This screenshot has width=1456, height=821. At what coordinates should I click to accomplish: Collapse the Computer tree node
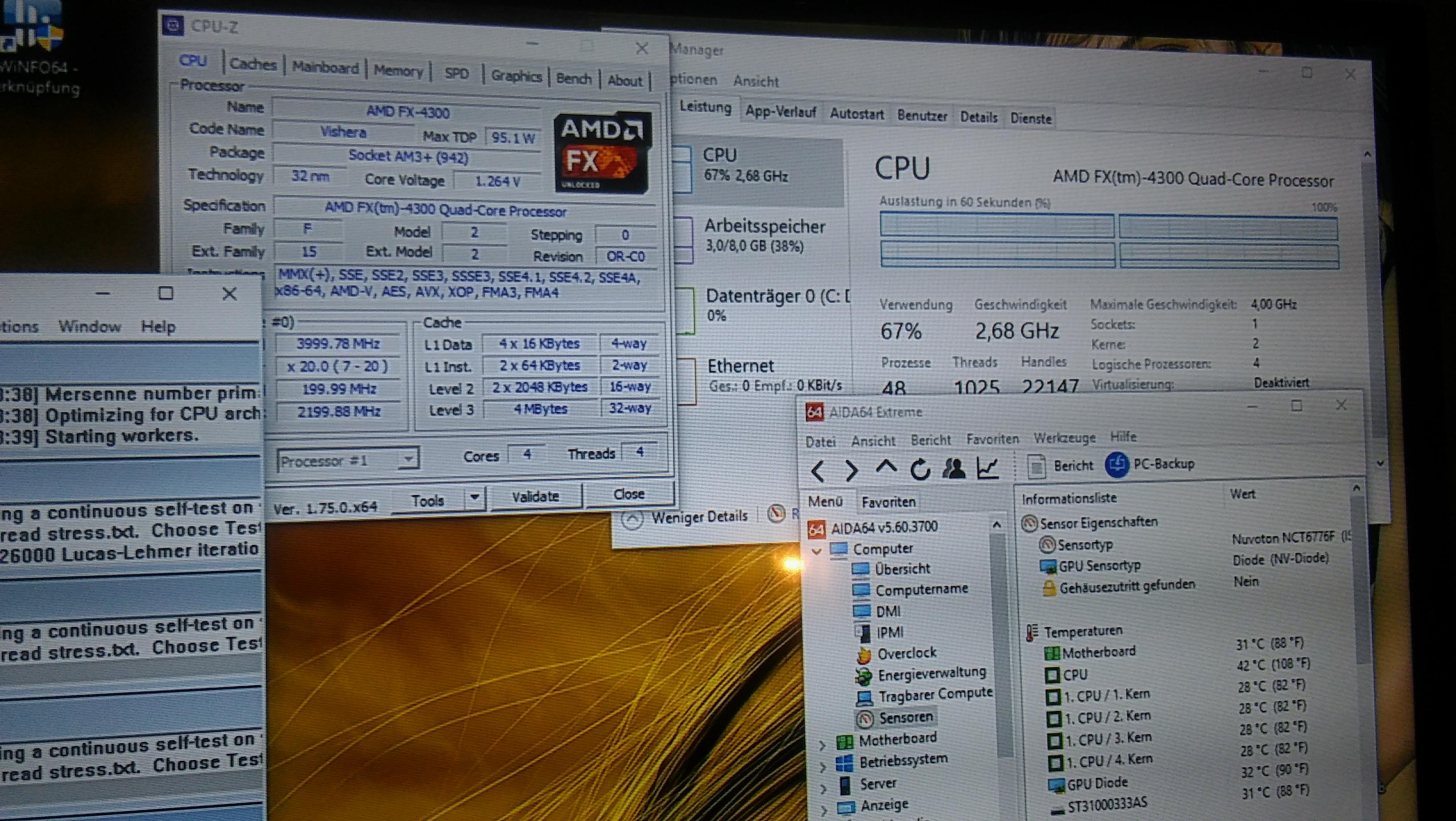pos(816,550)
